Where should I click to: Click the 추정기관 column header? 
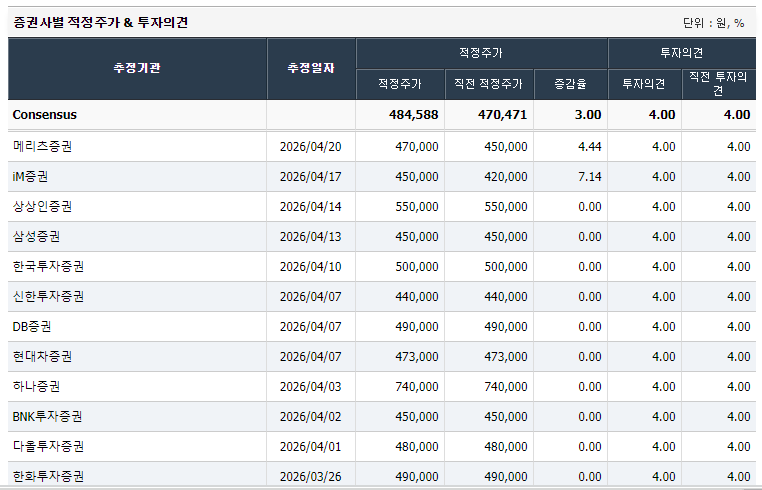tap(137, 68)
